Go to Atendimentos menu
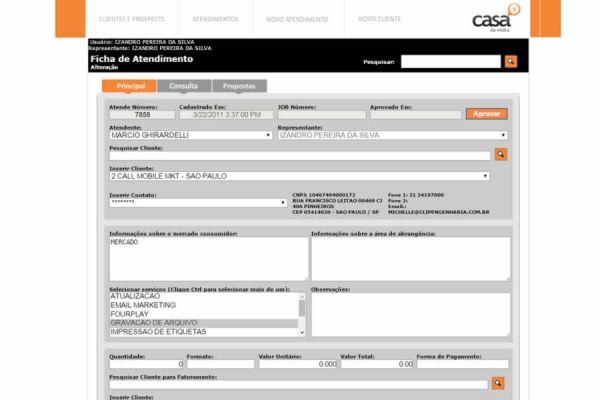 215,19
